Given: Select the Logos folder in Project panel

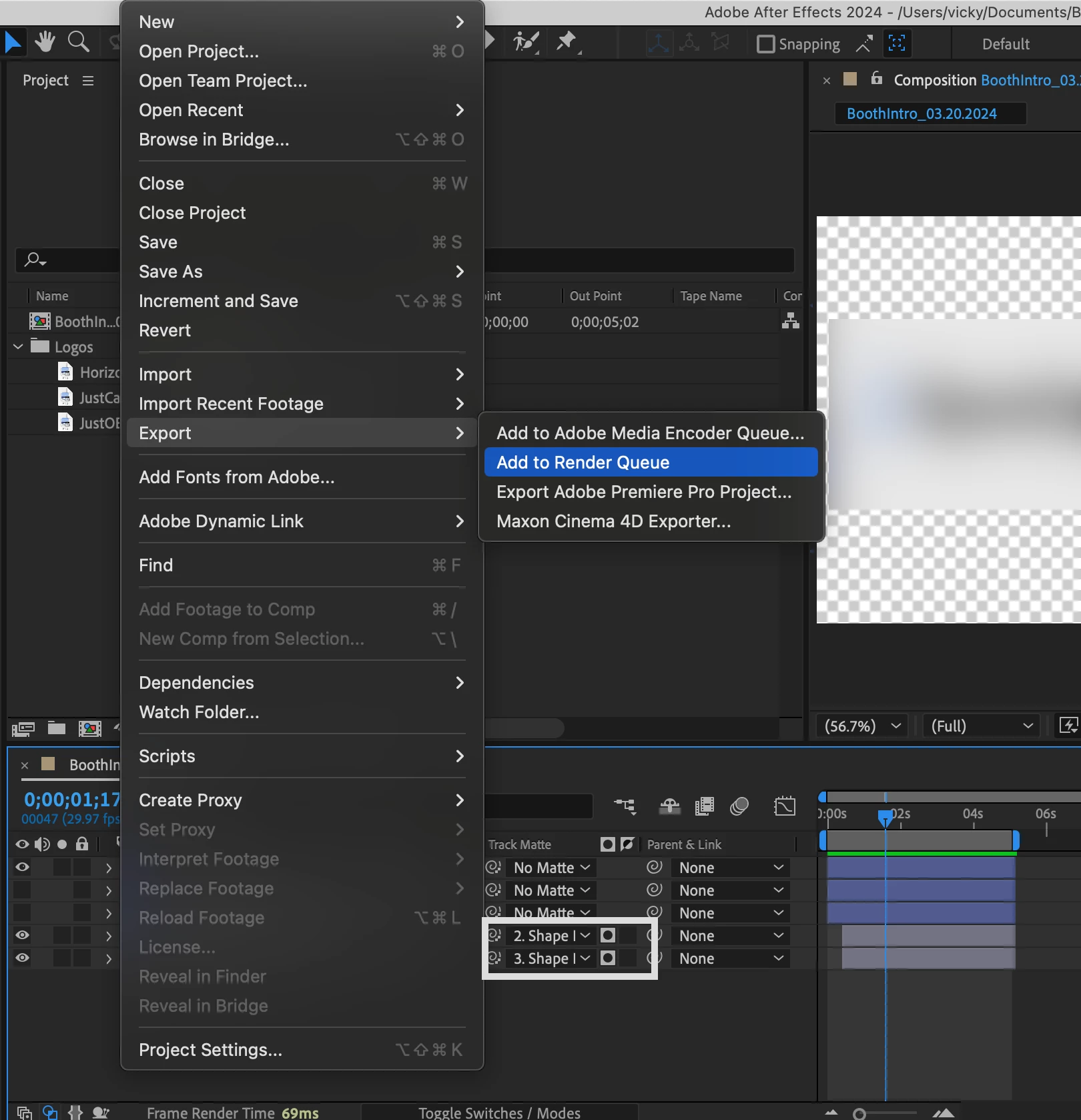Looking at the screenshot, I should point(73,346).
